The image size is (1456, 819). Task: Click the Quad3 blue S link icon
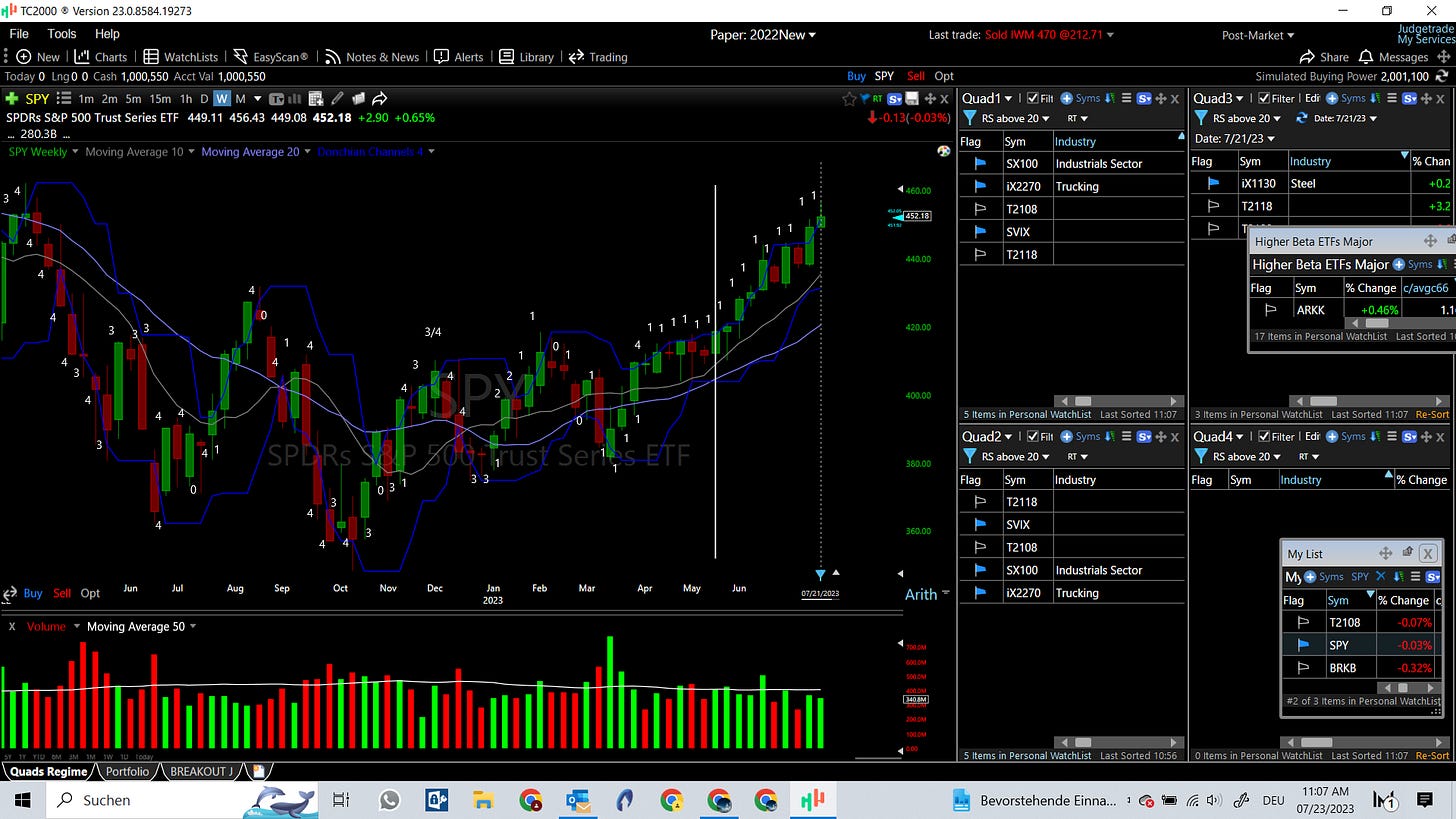[1410, 98]
